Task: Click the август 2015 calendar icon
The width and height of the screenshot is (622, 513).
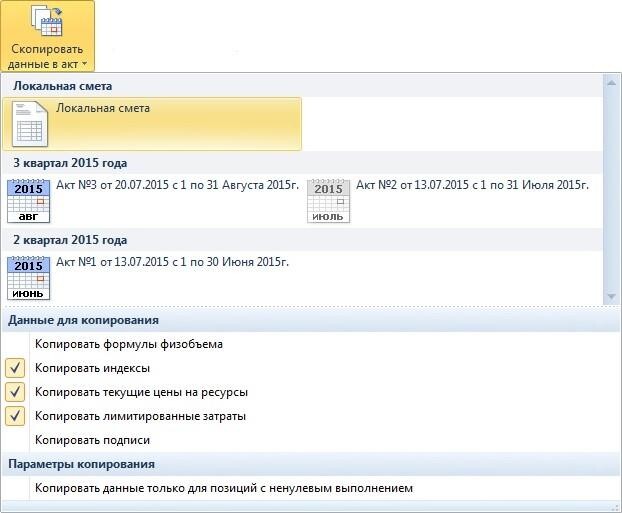Action: [x=29, y=201]
